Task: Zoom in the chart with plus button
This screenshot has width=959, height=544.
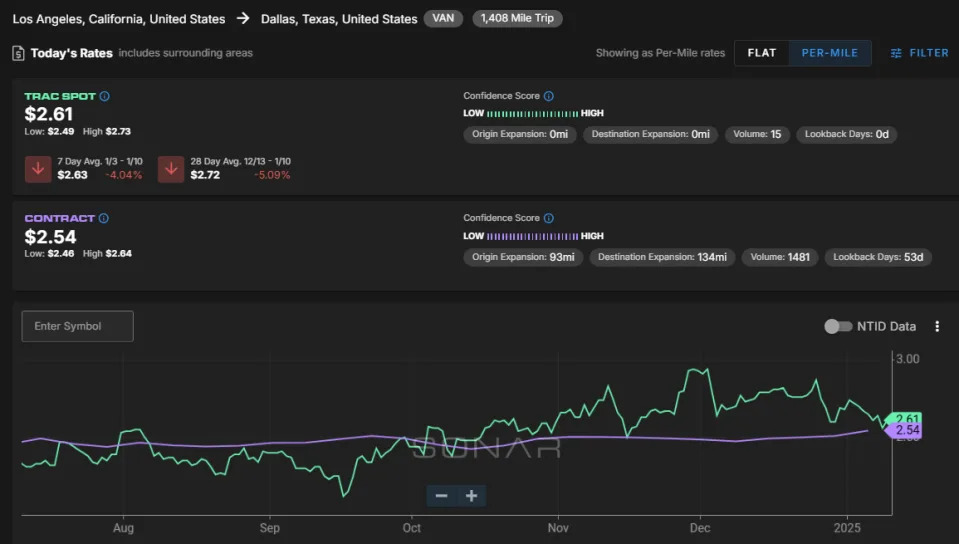Action: 471,496
